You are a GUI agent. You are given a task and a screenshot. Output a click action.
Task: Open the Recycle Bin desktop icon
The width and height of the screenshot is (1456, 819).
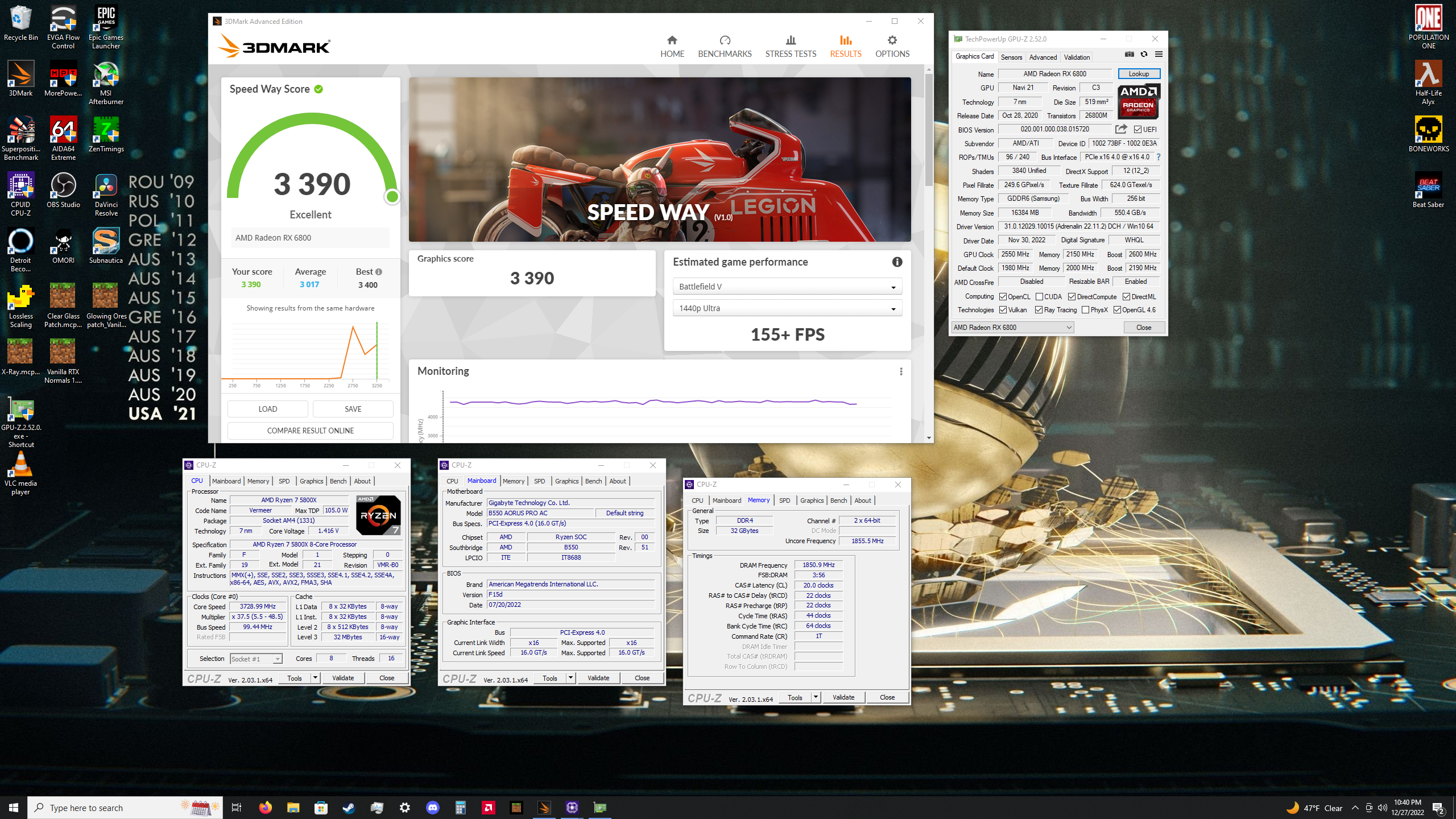[20, 24]
